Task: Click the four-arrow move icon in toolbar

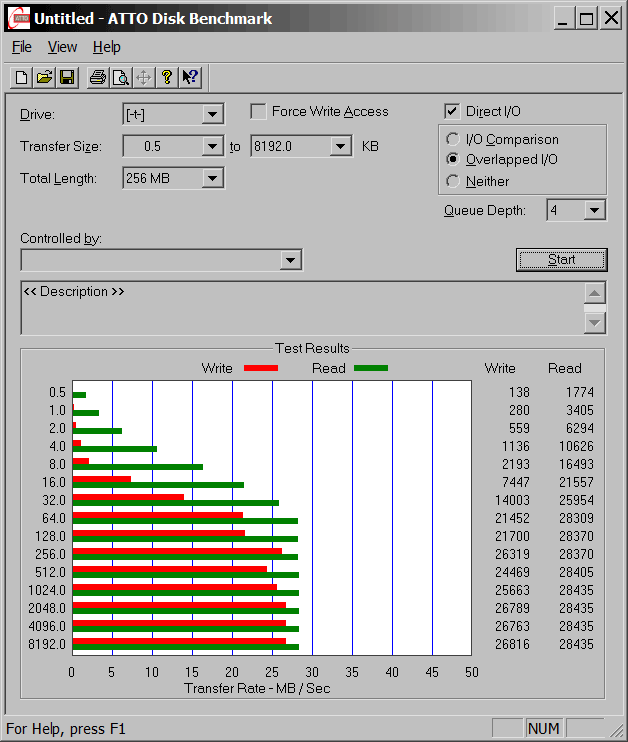Action: tap(143, 77)
